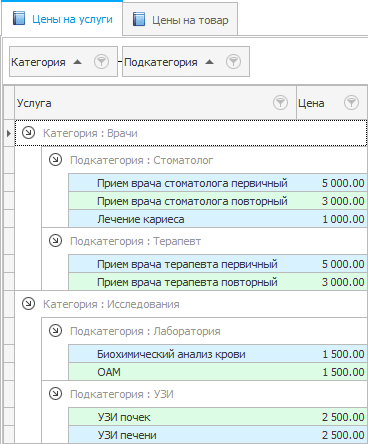Collapse the Подкатегория : Лаборатория group
The image size is (368, 444).
[x=55, y=331]
